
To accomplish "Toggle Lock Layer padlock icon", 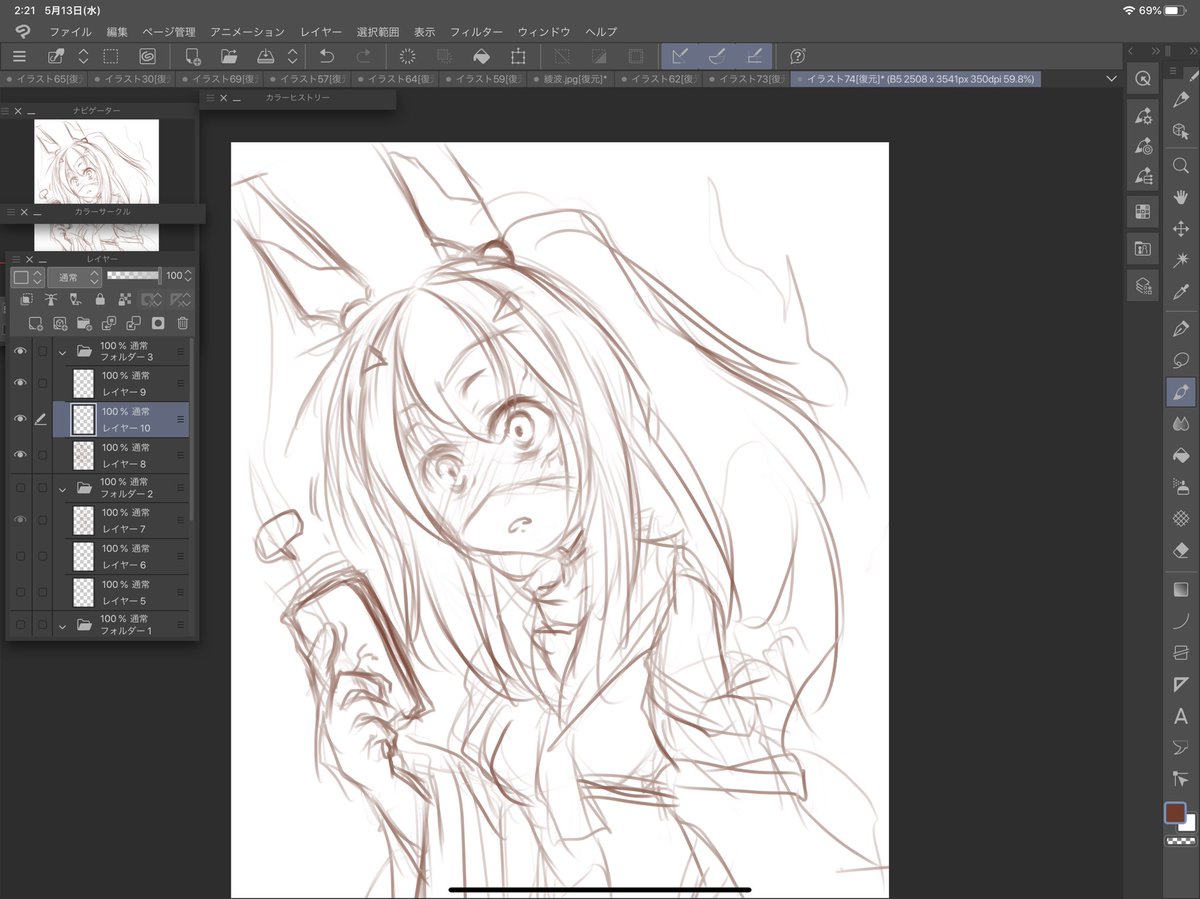I will point(100,299).
